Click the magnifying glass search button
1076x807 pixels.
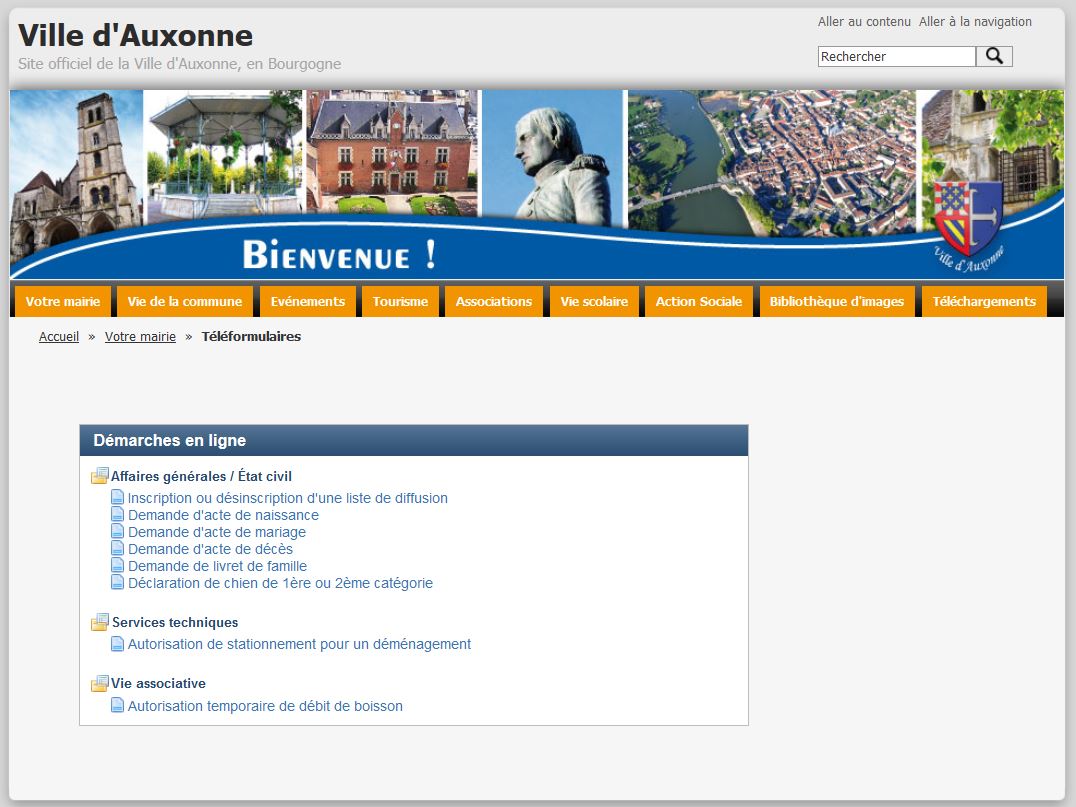coord(994,57)
